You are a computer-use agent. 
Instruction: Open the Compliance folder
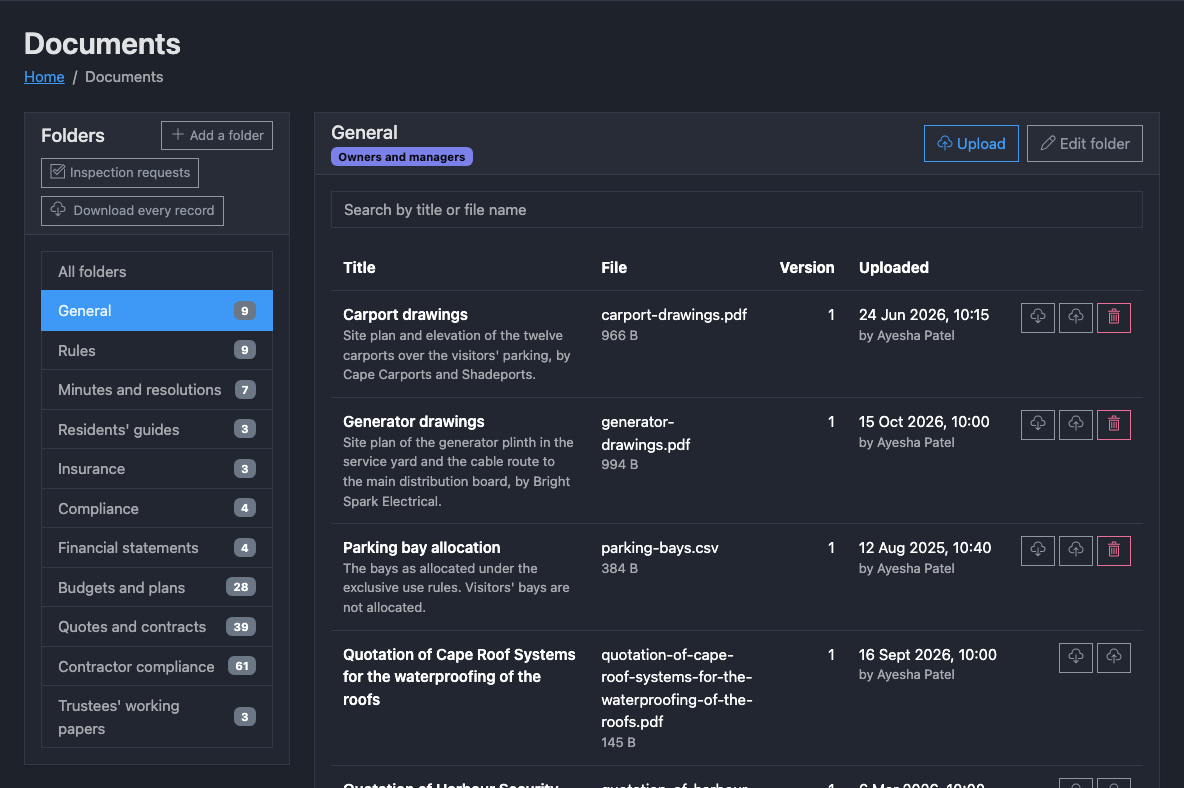[x=156, y=509]
